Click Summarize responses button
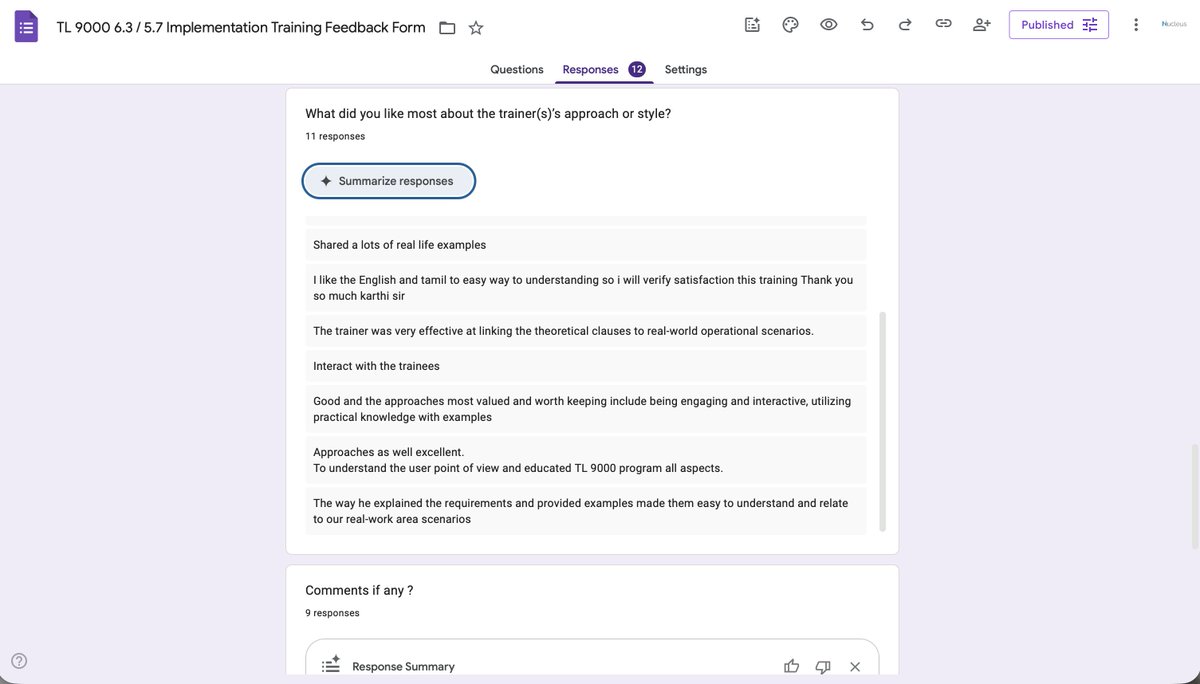Image resolution: width=1200 pixels, height=684 pixels. [x=389, y=181]
